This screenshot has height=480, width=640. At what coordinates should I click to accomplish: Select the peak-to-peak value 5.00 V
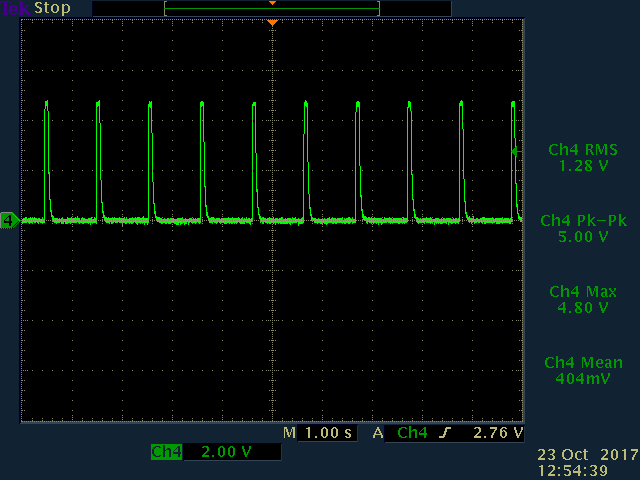point(583,237)
